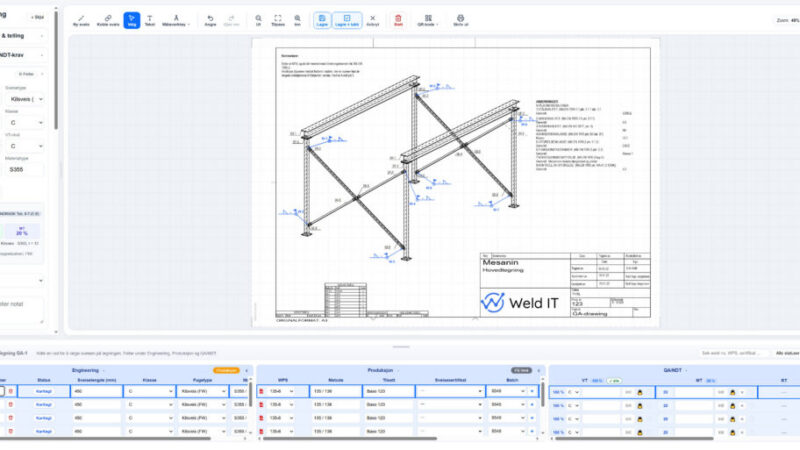Select the Koble sveis link tool
Viewport: 800px width, 450px height.
pos(108,20)
